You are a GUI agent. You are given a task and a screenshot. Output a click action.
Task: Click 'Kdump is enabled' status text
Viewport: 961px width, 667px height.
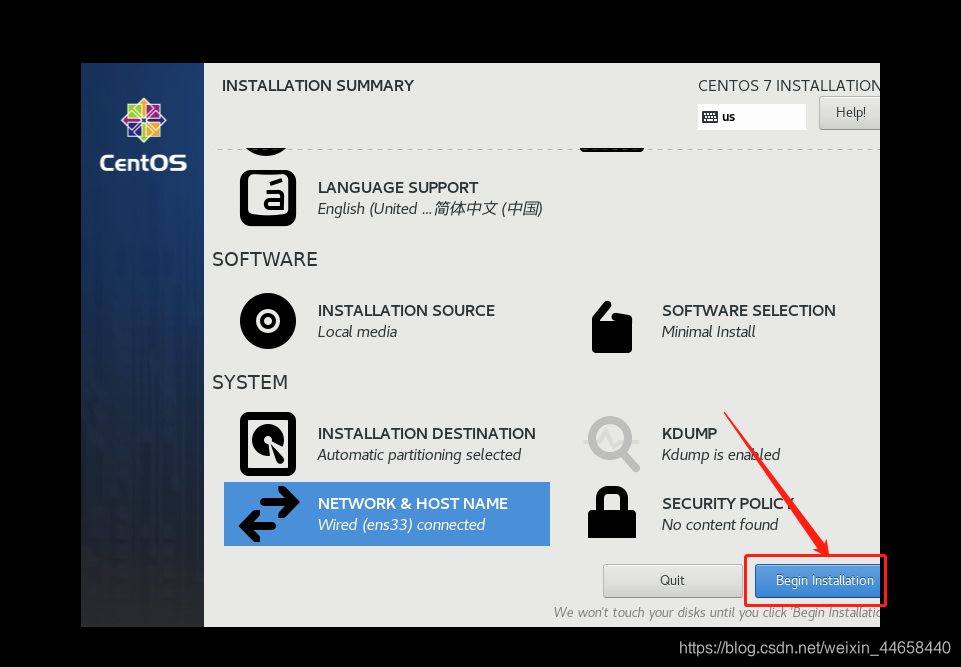(x=721, y=455)
